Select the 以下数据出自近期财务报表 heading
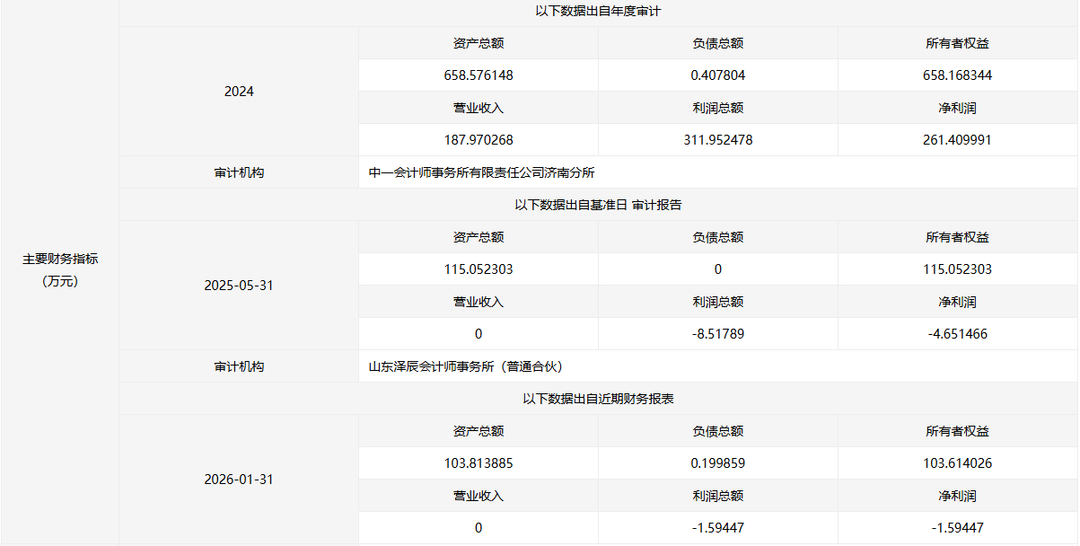 (x=598, y=399)
